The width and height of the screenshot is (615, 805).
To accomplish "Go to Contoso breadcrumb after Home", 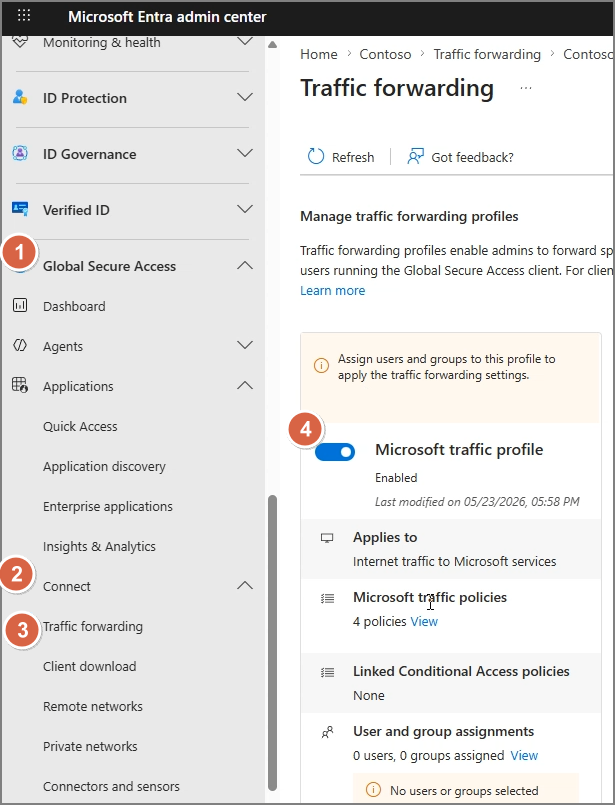I will click(x=385, y=54).
